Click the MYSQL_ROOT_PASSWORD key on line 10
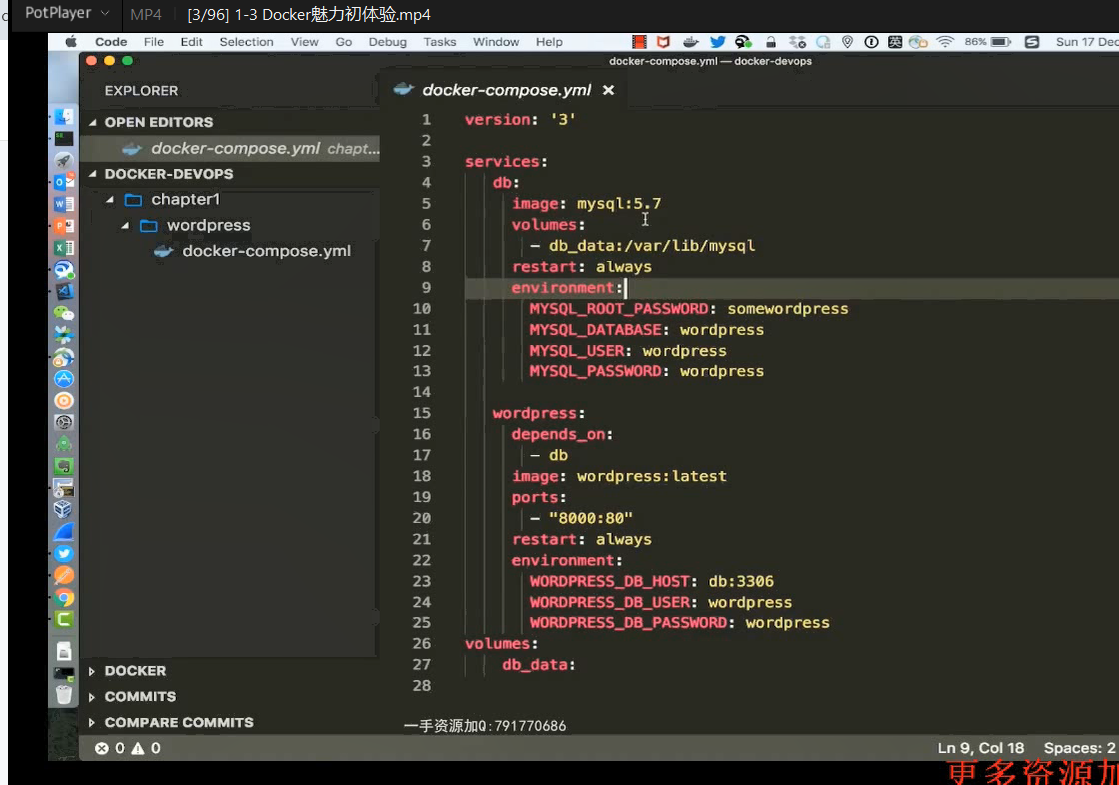The height and width of the screenshot is (785, 1119). (619, 309)
